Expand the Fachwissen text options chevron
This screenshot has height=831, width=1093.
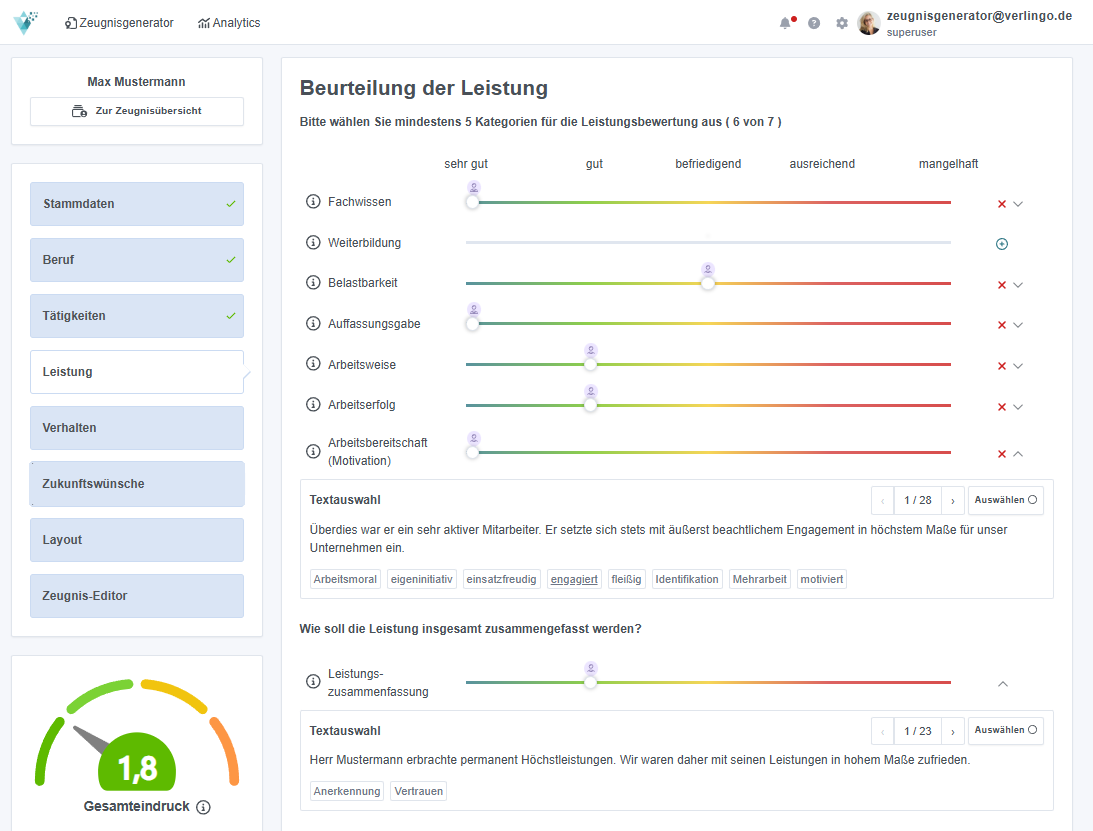pyautogui.click(x=1018, y=204)
